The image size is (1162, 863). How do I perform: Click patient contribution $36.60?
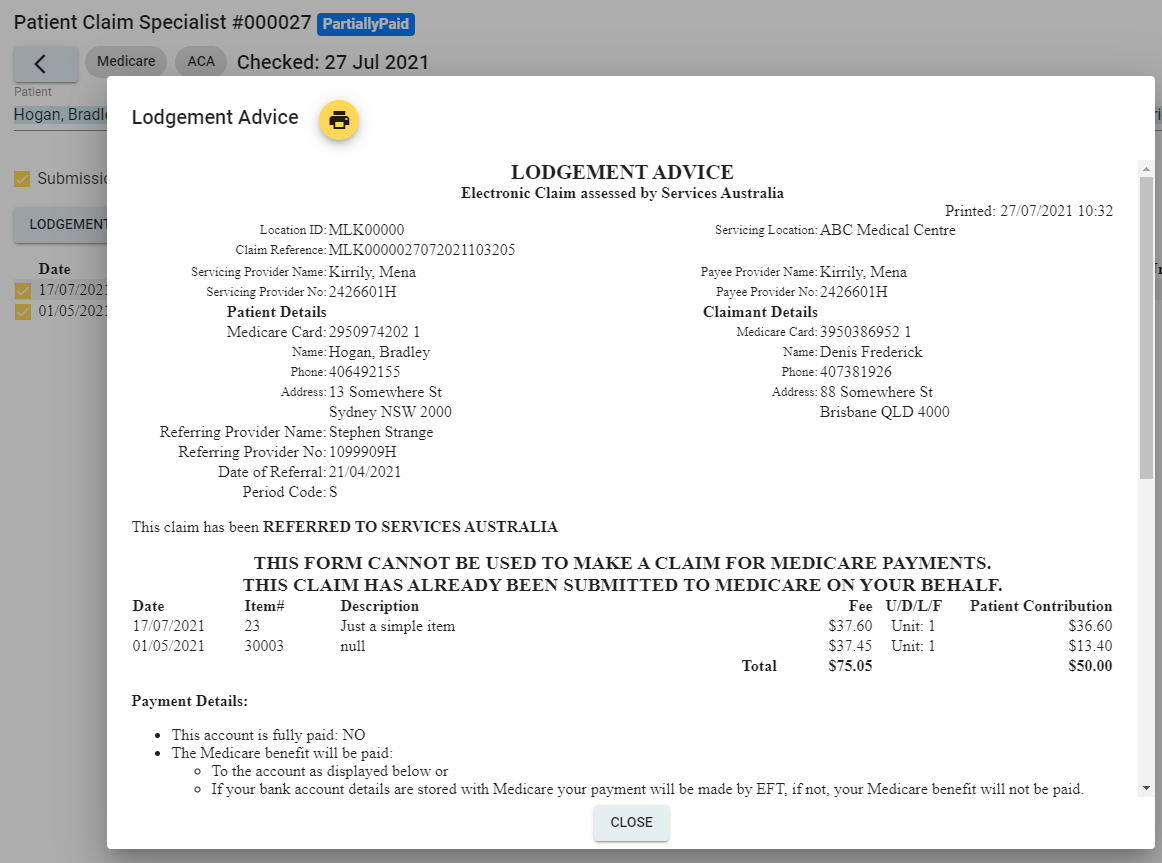(1090, 626)
